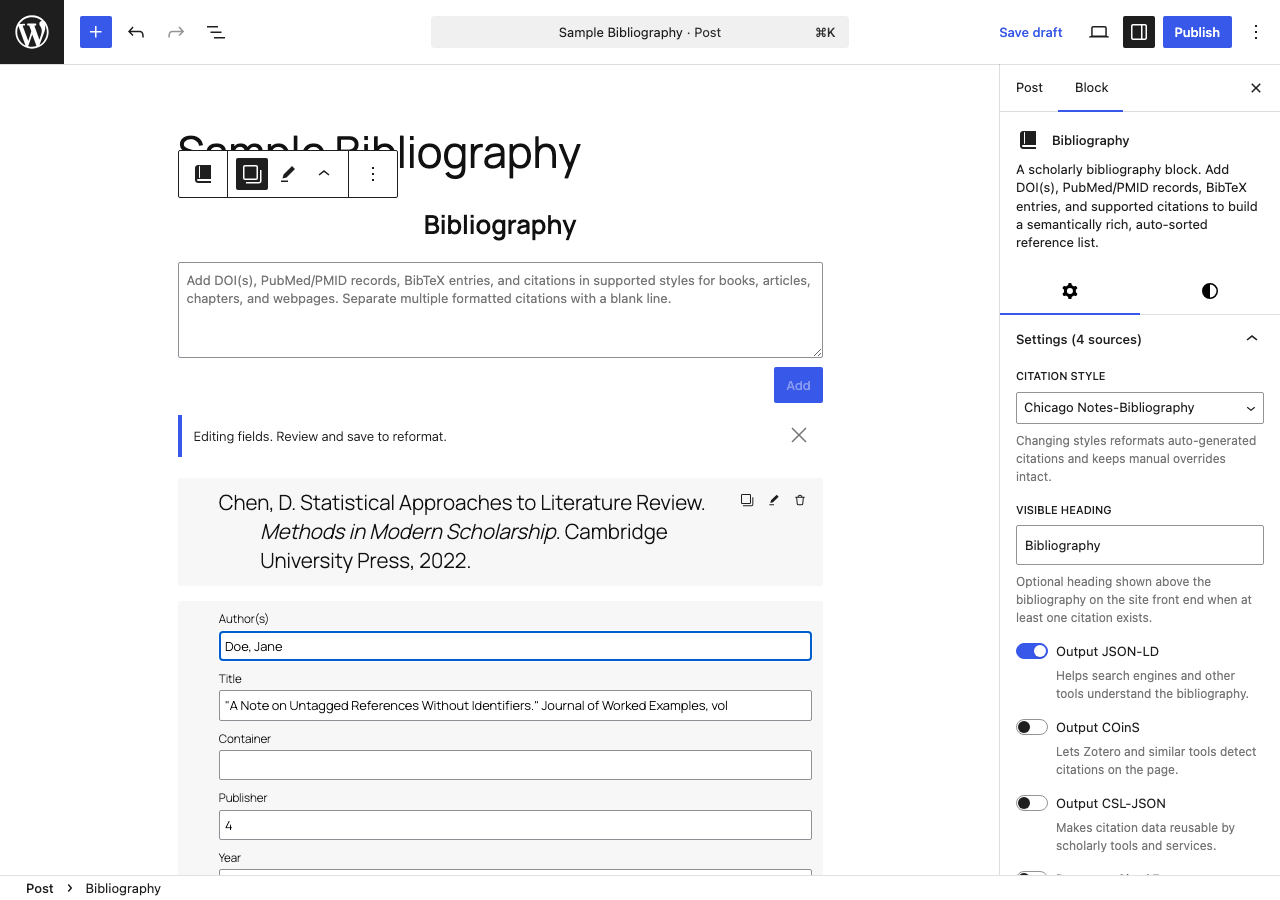Image resolution: width=1280 pixels, height=900 pixels.
Task: Click the Bibliography block type icon in toolbar
Action: (x=203, y=174)
